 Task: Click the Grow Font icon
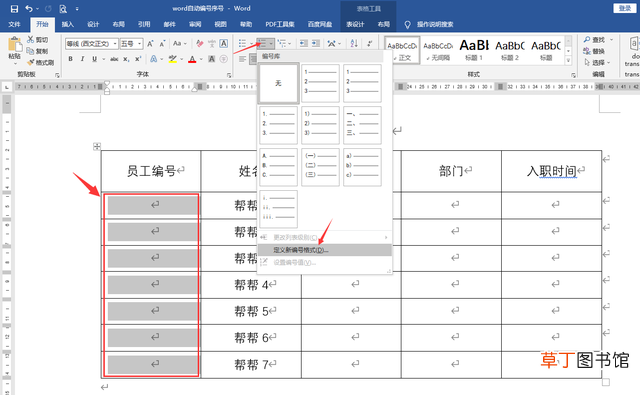tap(150, 44)
